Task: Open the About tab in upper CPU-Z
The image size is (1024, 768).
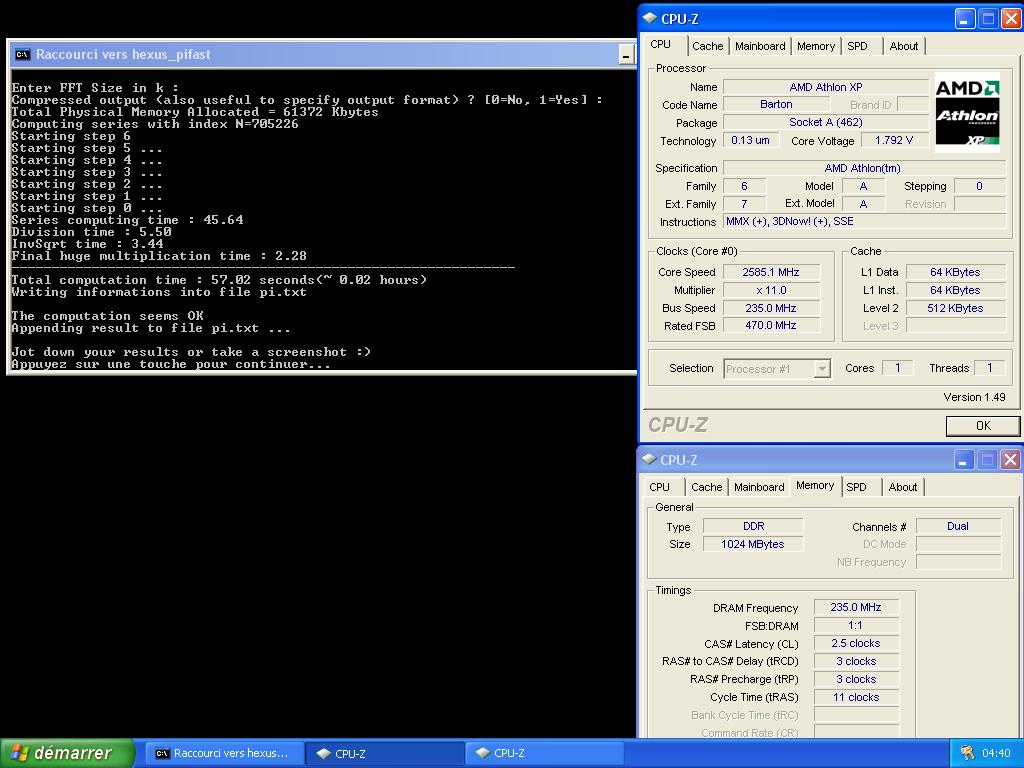Action: (x=904, y=46)
